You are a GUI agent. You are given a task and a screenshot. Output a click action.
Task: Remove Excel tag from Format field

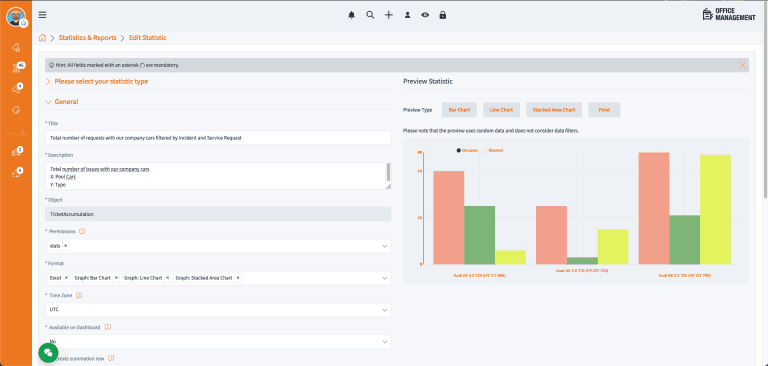(x=66, y=278)
